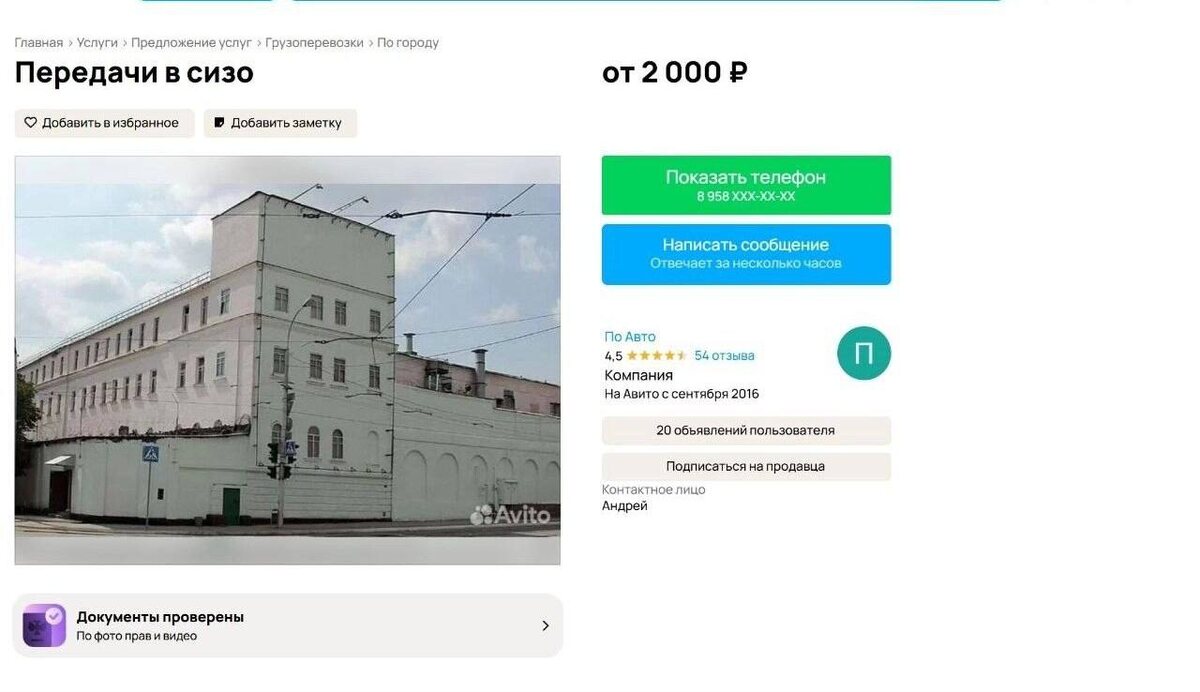Click the Avito watermark logo on photo

(x=510, y=515)
